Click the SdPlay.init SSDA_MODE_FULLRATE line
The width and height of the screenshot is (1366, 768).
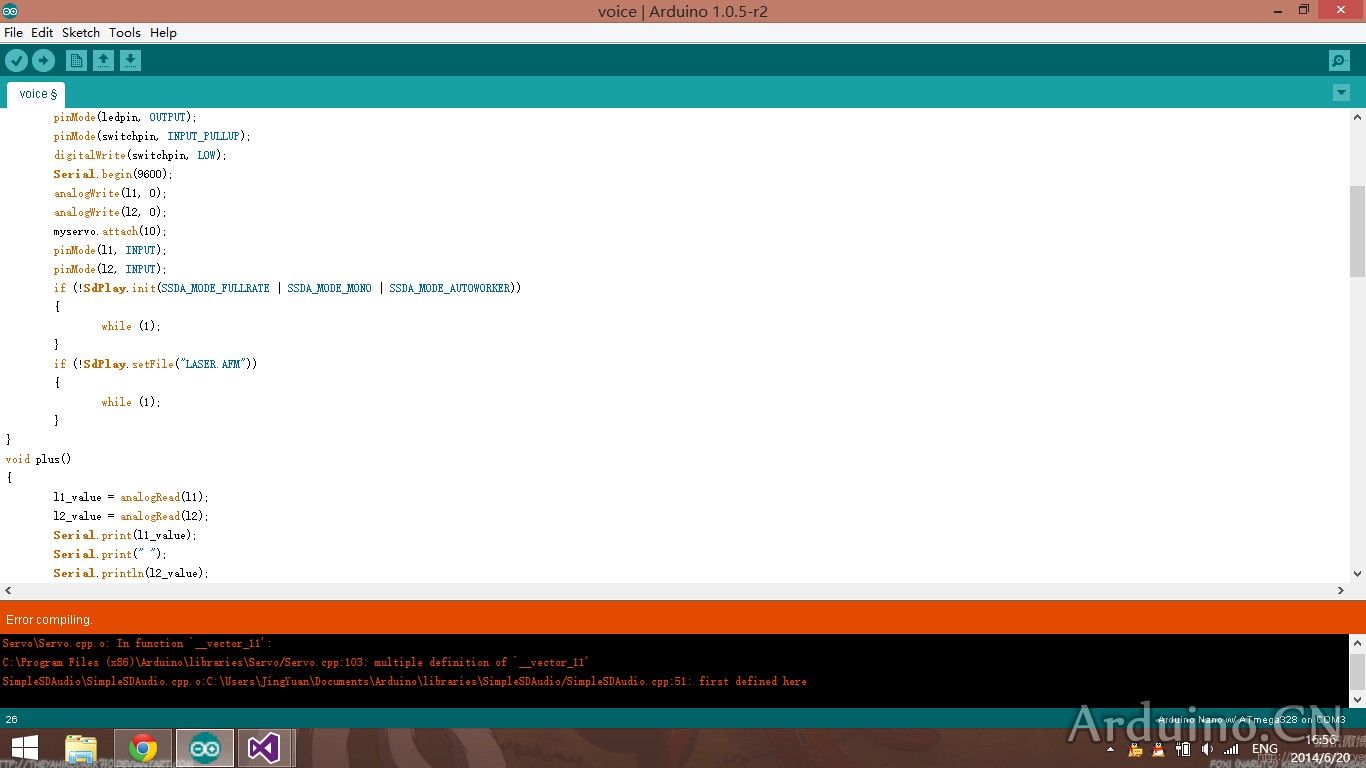(x=287, y=288)
